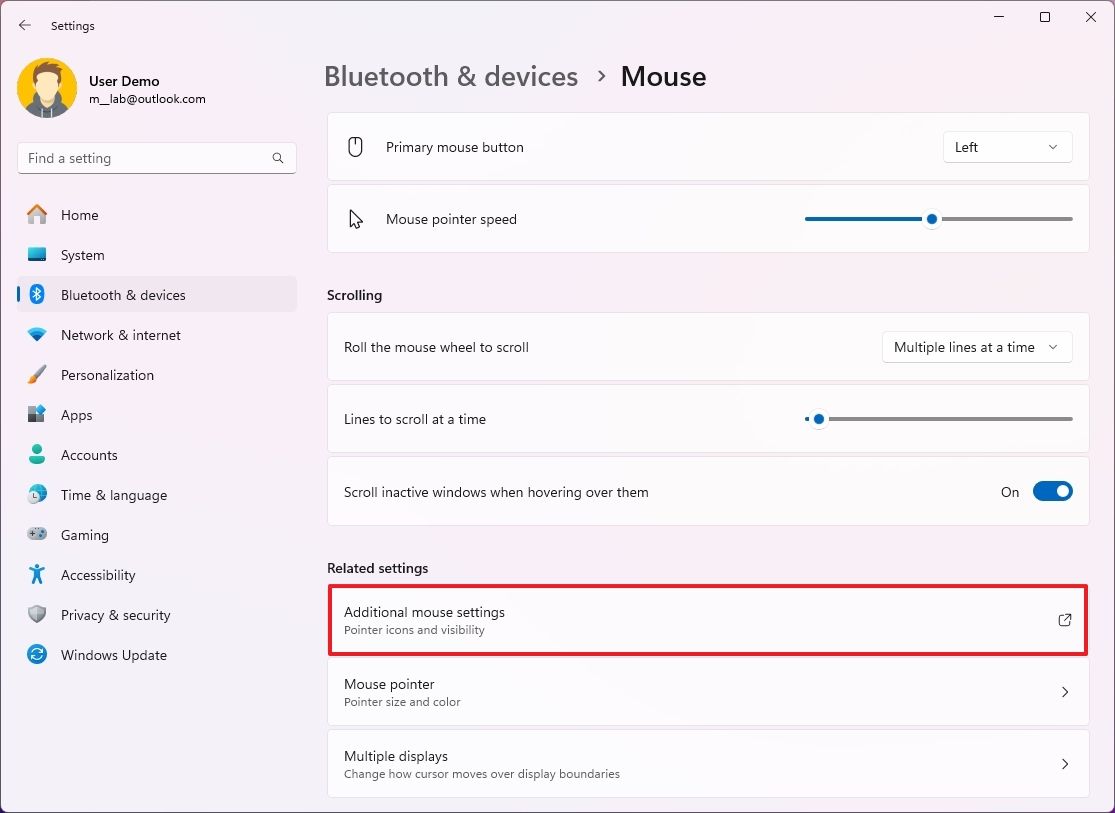
Task: Click the Privacy & security shield icon
Action: click(37, 615)
